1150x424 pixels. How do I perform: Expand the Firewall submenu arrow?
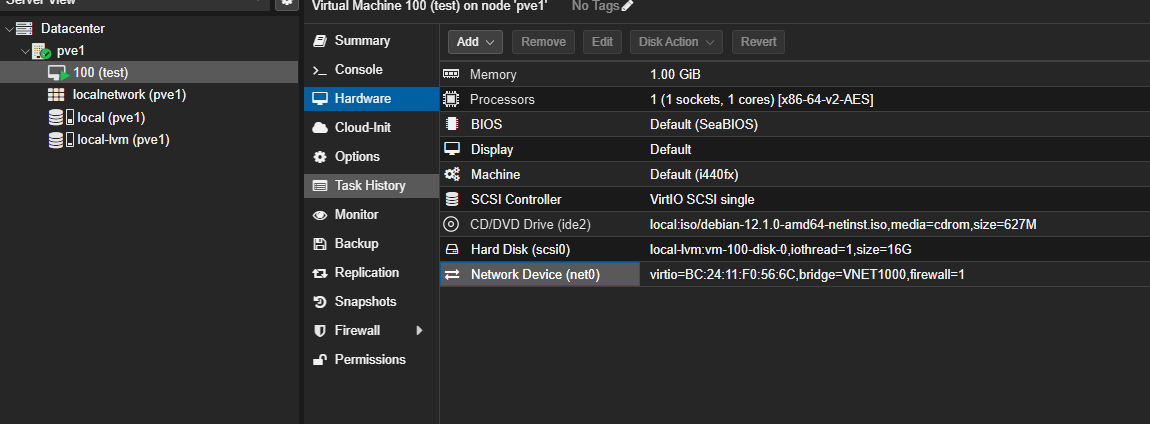click(419, 330)
